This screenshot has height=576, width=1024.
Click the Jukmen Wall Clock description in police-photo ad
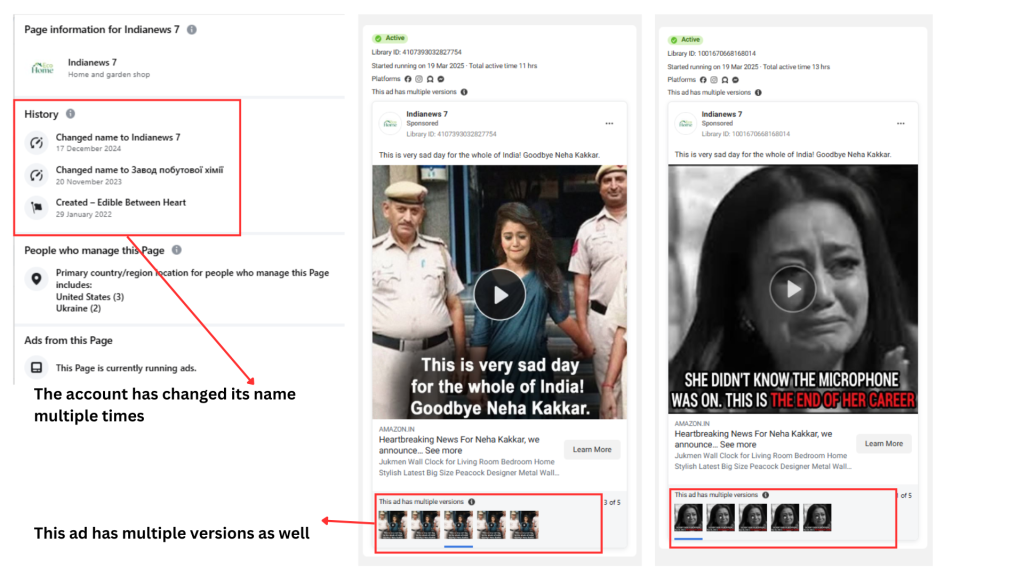[x=469, y=467]
